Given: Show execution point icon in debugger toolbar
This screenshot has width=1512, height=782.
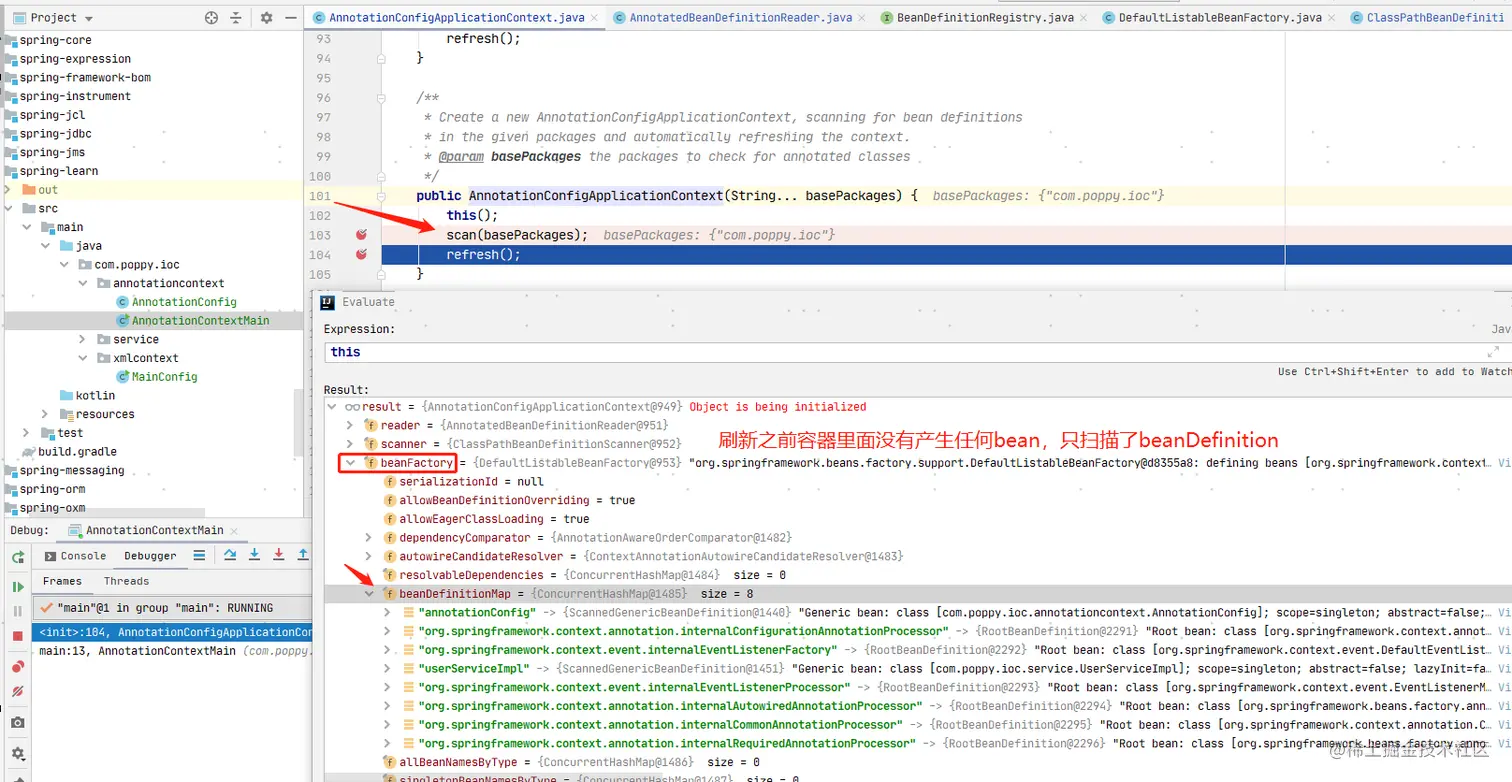Looking at the screenshot, I should coord(199,555).
